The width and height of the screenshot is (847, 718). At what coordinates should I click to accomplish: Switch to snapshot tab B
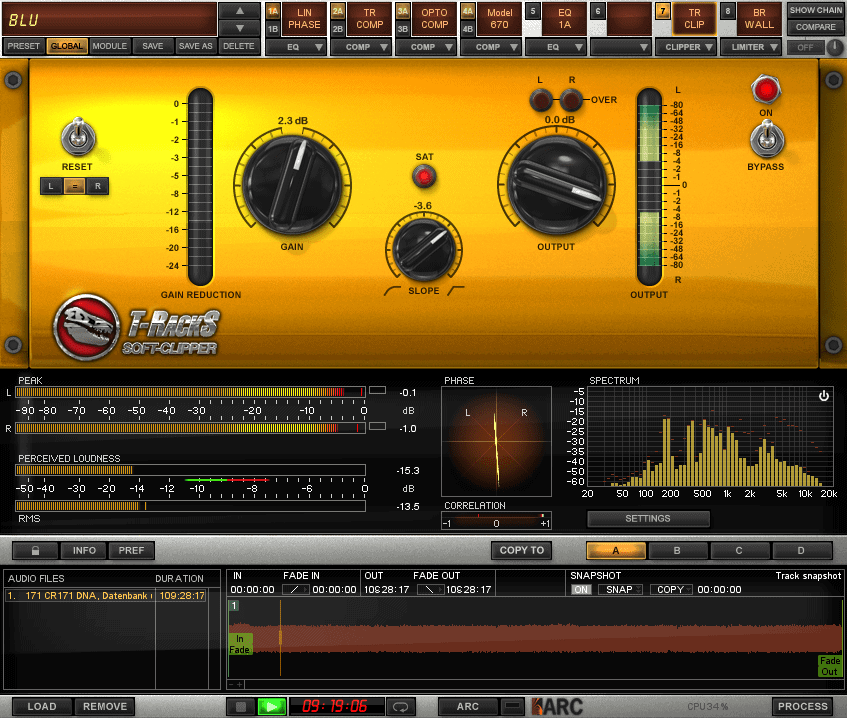[677, 550]
